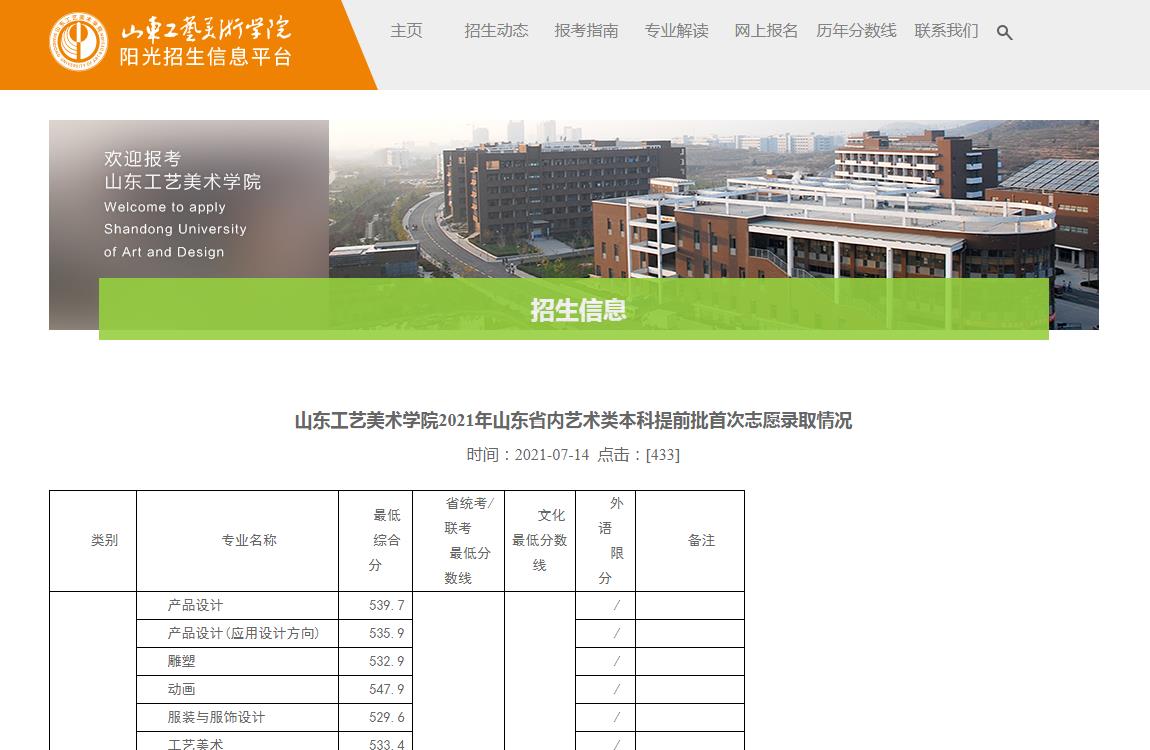The height and width of the screenshot is (750, 1150).
Task: Click the date text 2021-07-14
Action: pyautogui.click(x=552, y=455)
